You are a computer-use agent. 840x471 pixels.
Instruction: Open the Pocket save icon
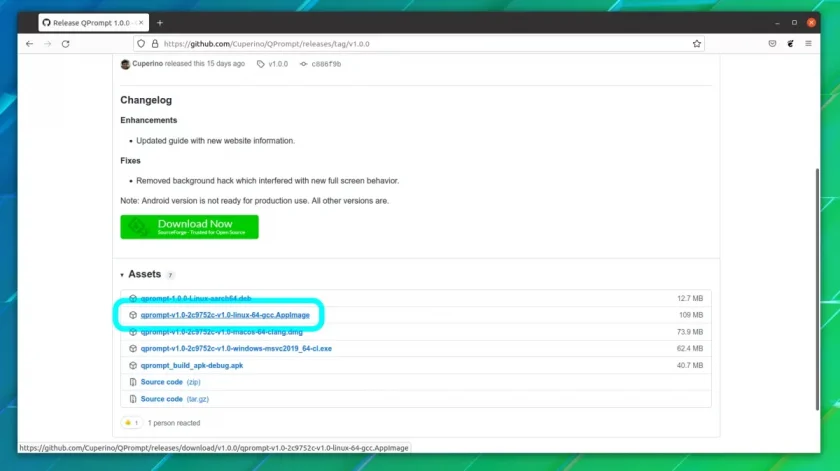click(772, 44)
